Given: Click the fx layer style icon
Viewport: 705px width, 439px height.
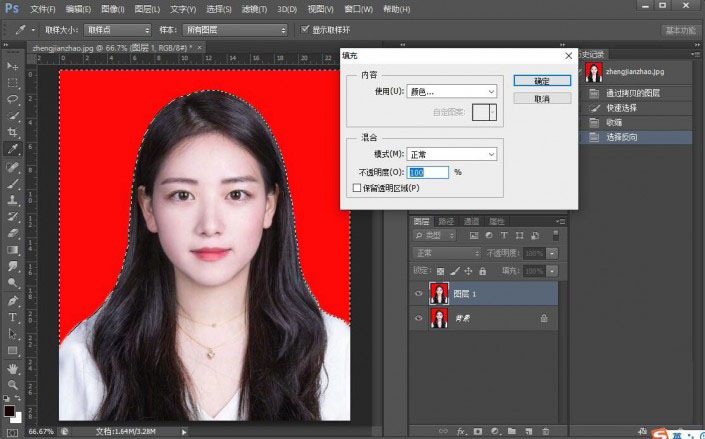Looking at the screenshot, I should (x=463, y=432).
